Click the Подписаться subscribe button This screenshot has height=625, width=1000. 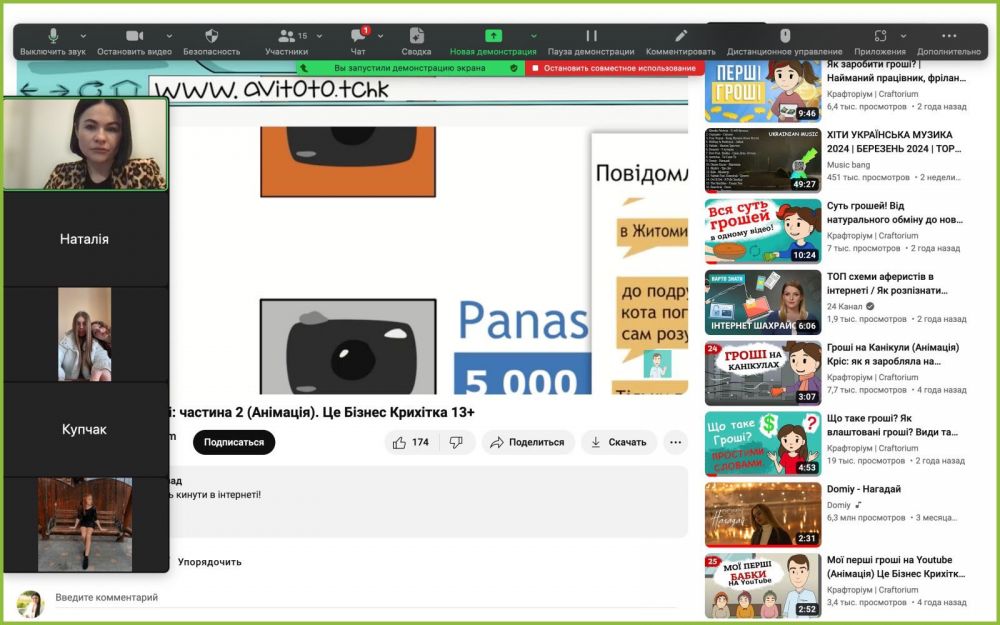coord(234,442)
